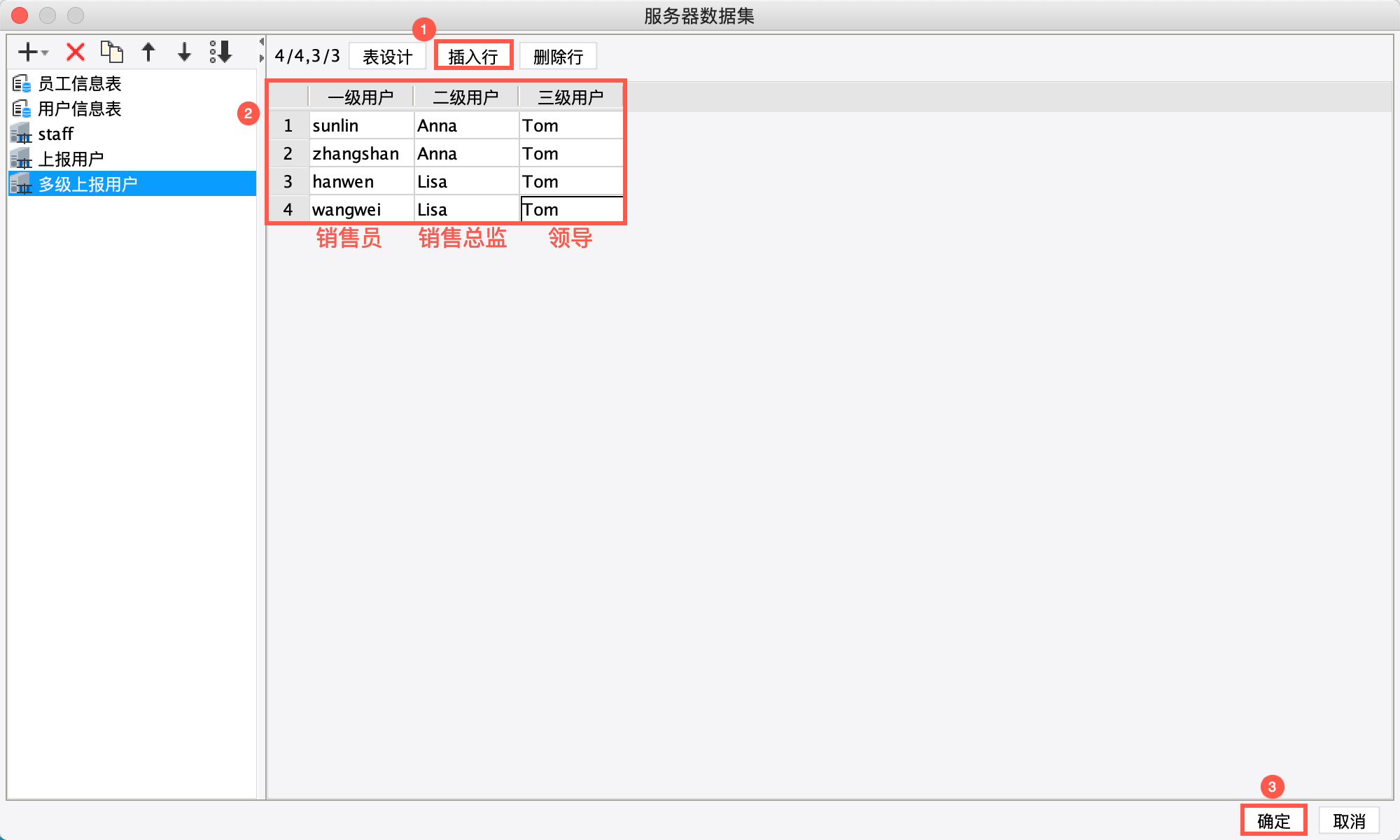Select the 上报用户 dataset
Image resolution: width=1400 pixels, height=840 pixels.
[70, 160]
